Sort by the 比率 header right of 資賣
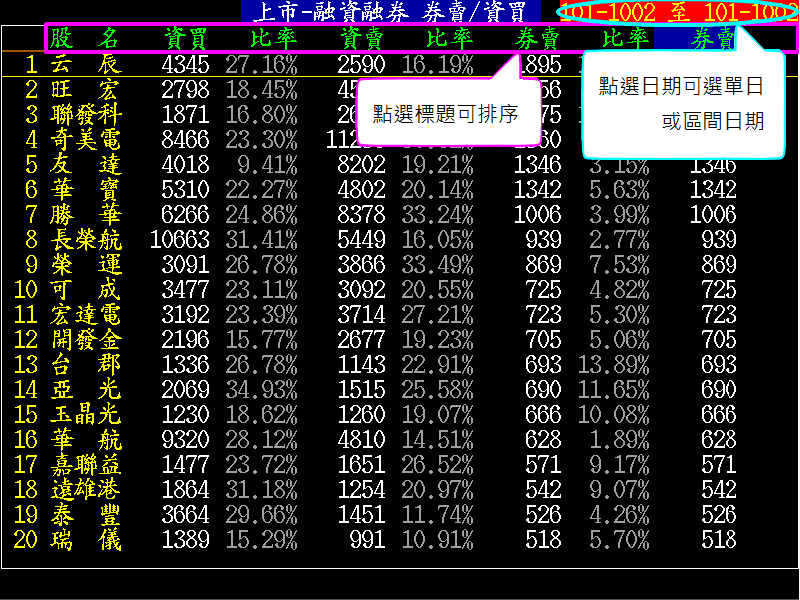The height and width of the screenshot is (600, 800). [x=449, y=39]
